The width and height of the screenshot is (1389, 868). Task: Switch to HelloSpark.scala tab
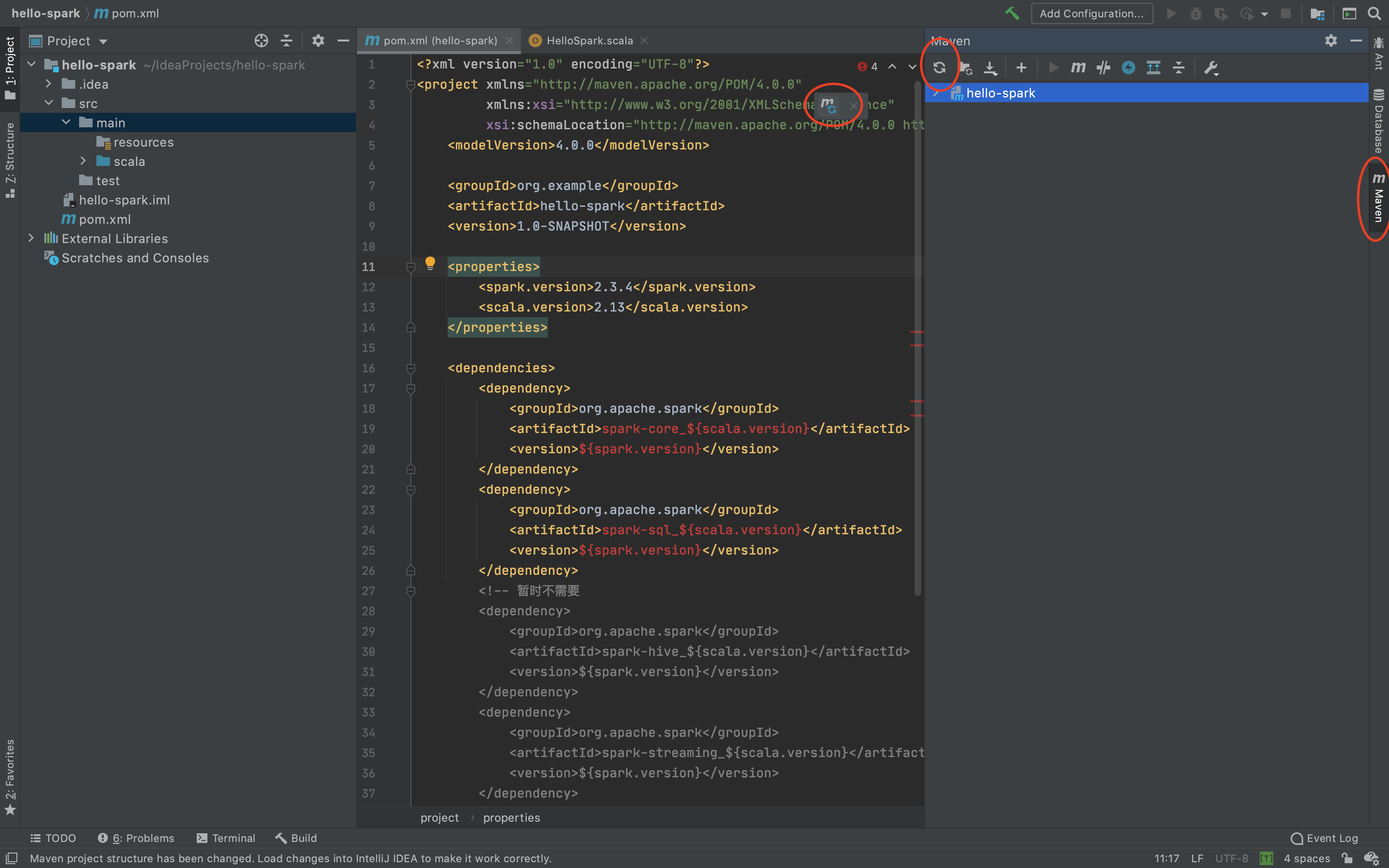[589, 41]
